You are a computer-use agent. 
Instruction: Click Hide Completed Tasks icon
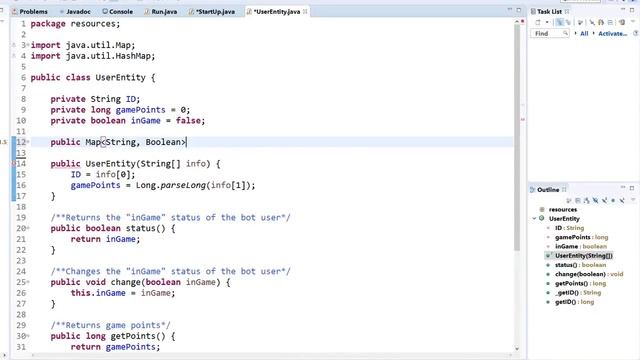[592, 22]
